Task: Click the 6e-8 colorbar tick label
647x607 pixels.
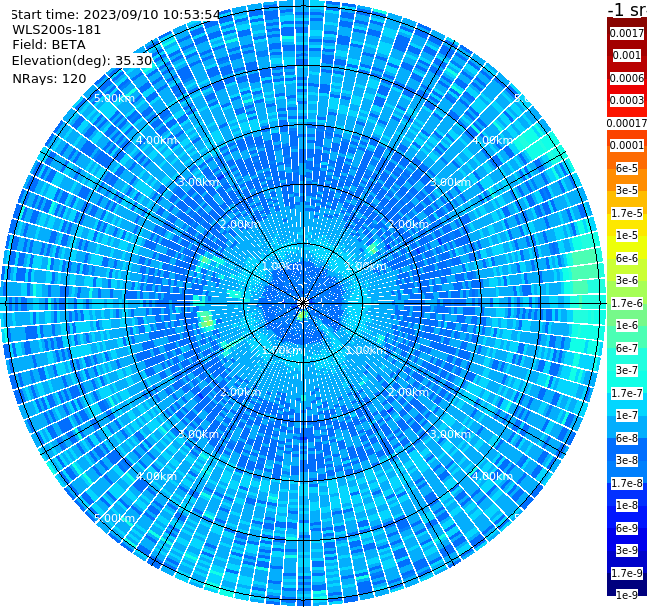Action: pos(627,438)
